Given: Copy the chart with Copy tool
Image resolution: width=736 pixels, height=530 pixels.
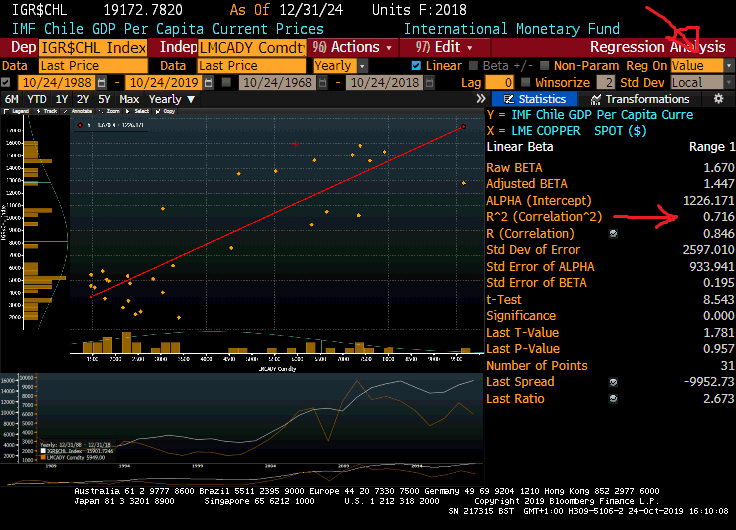Looking at the screenshot, I should [x=165, y=111].
